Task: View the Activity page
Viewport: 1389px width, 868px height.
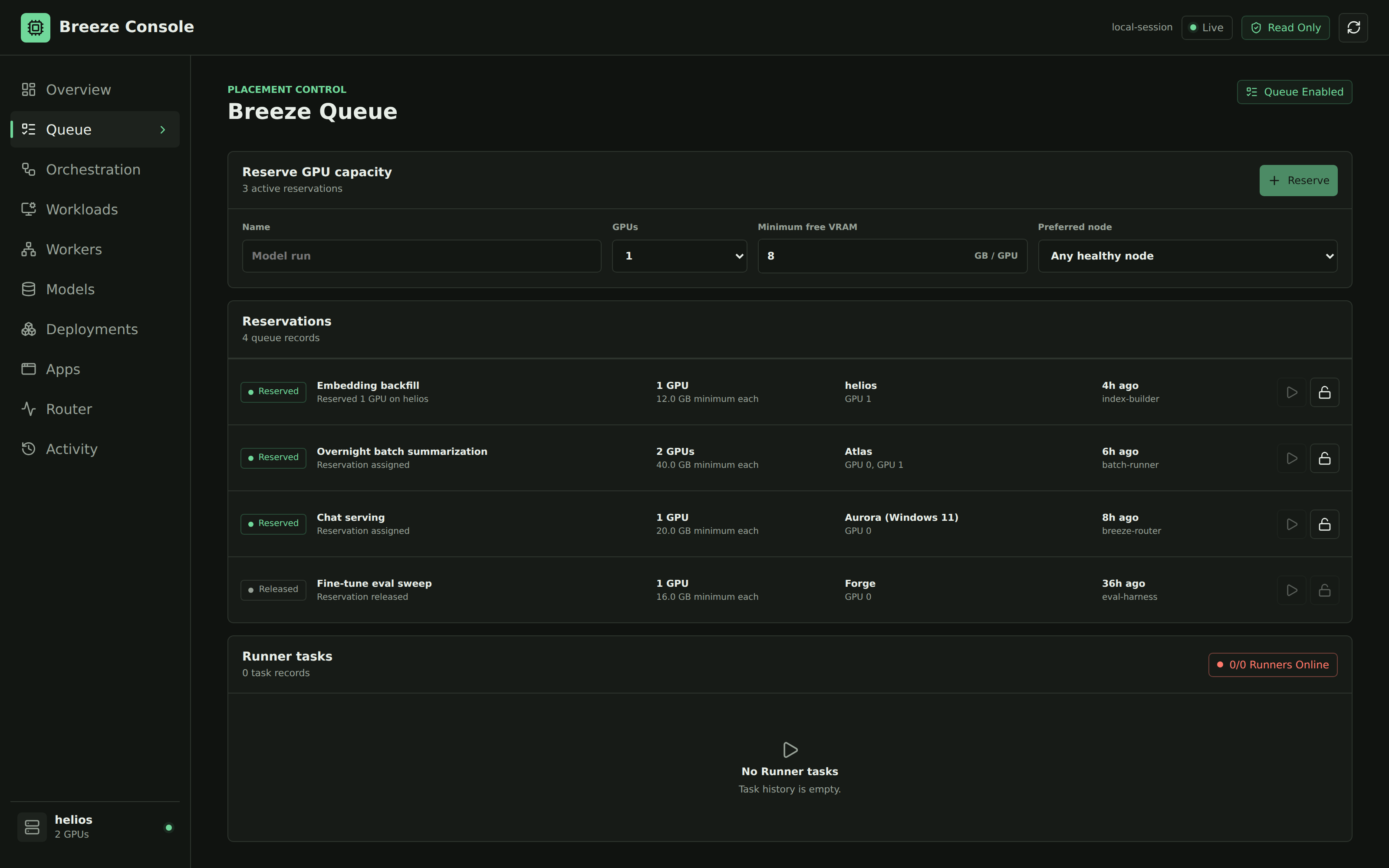Action: (x=95, y=449)
